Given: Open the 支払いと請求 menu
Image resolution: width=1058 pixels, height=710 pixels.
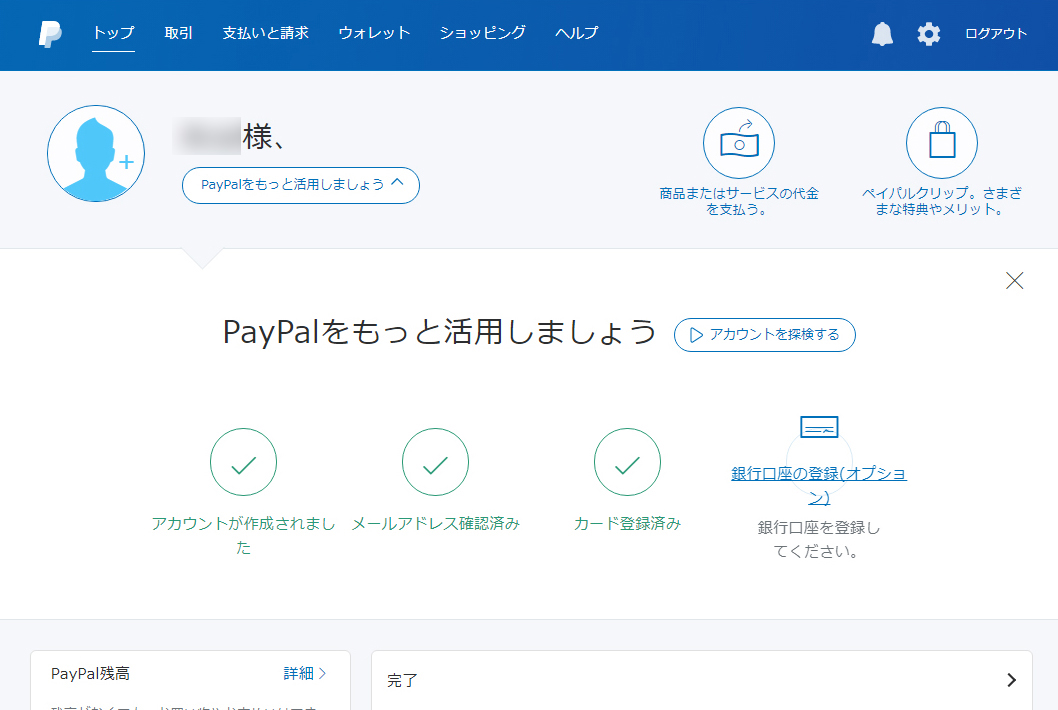Looking at the screenshot, I should click(265, 33).
